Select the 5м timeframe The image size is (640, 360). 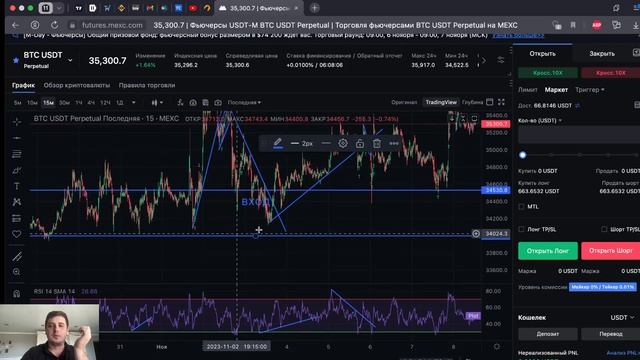(x=18, y=103)
